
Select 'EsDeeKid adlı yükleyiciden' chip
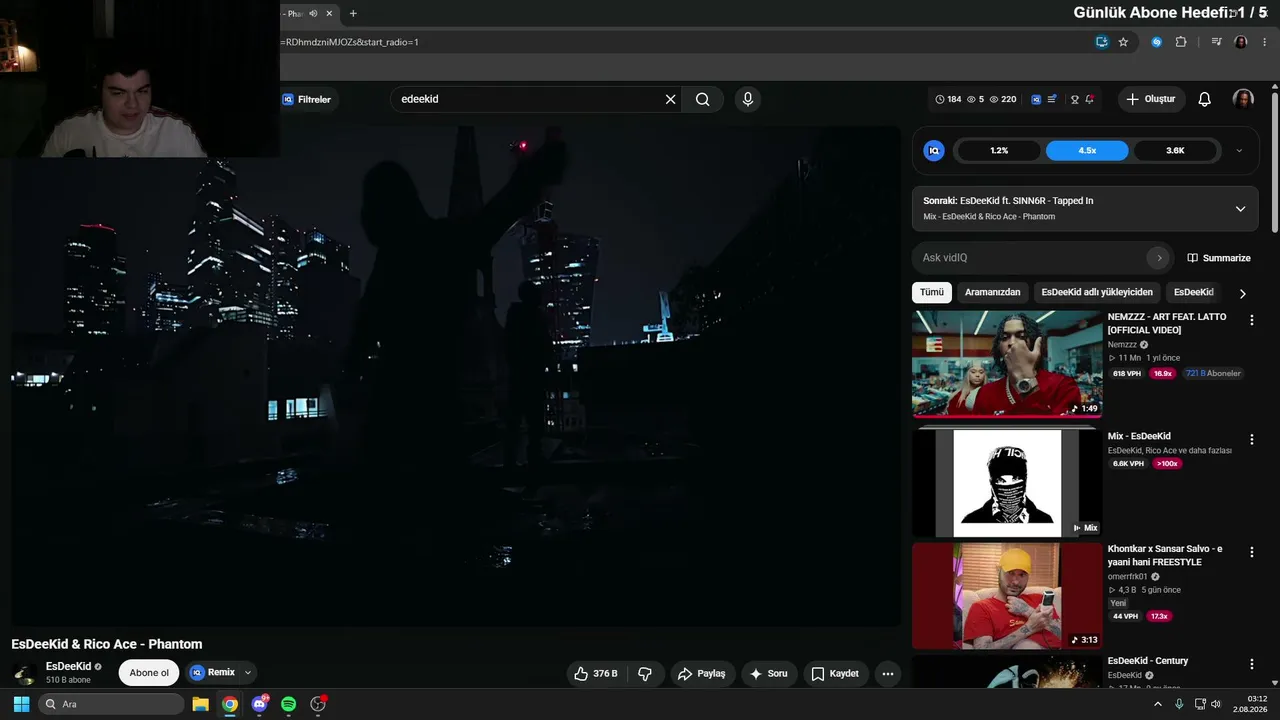point(1097,292)
